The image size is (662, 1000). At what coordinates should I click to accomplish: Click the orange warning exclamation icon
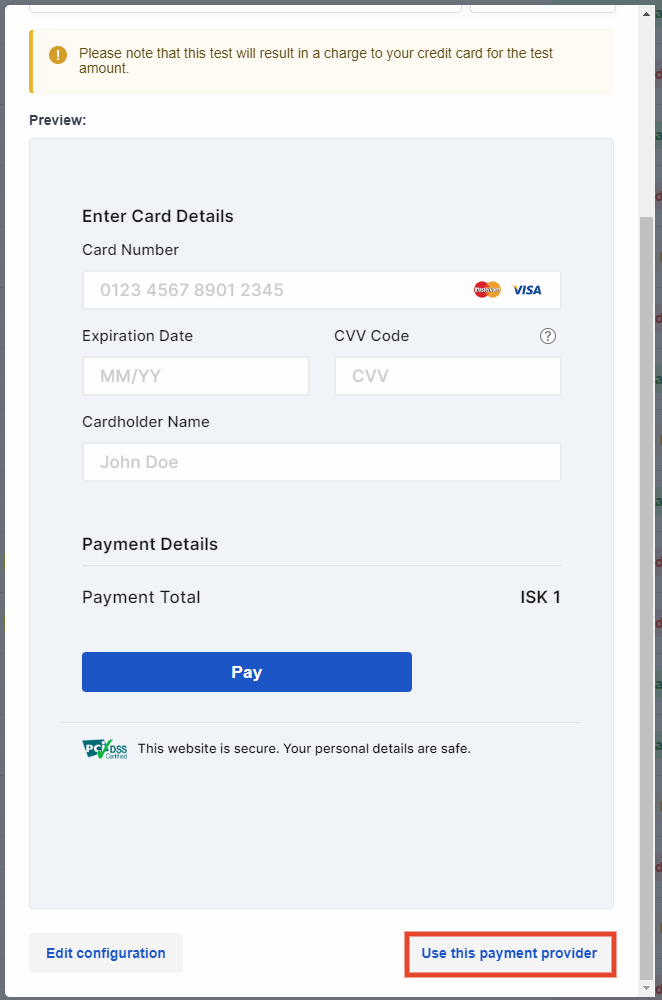coord(58,55)
